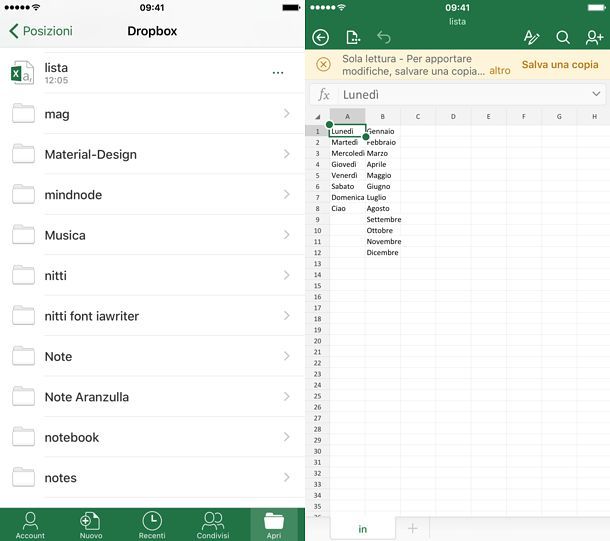The image size is (610, 541).
Task: Dismiss the Sola lettura banner
Action: (x=323, y=64)
